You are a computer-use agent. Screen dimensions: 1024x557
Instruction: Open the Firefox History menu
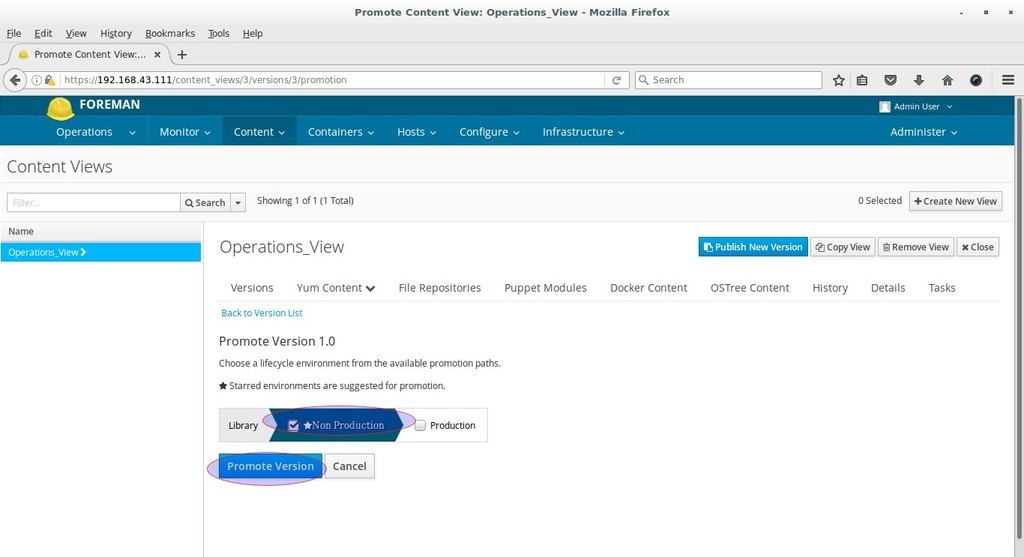tap(116, 33)
